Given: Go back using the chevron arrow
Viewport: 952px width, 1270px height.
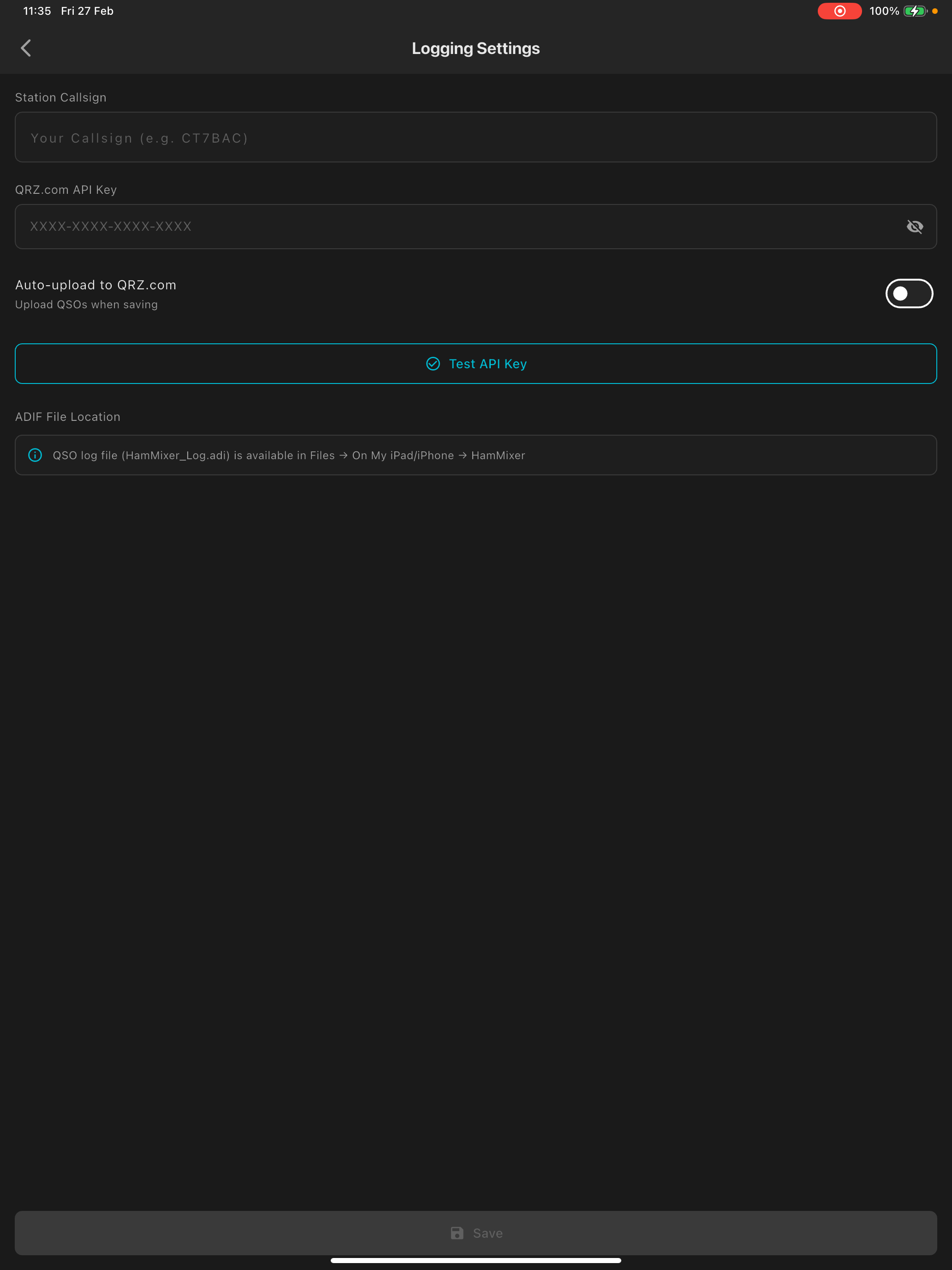Looking at the screenshot, I should [x=26, y=48].
